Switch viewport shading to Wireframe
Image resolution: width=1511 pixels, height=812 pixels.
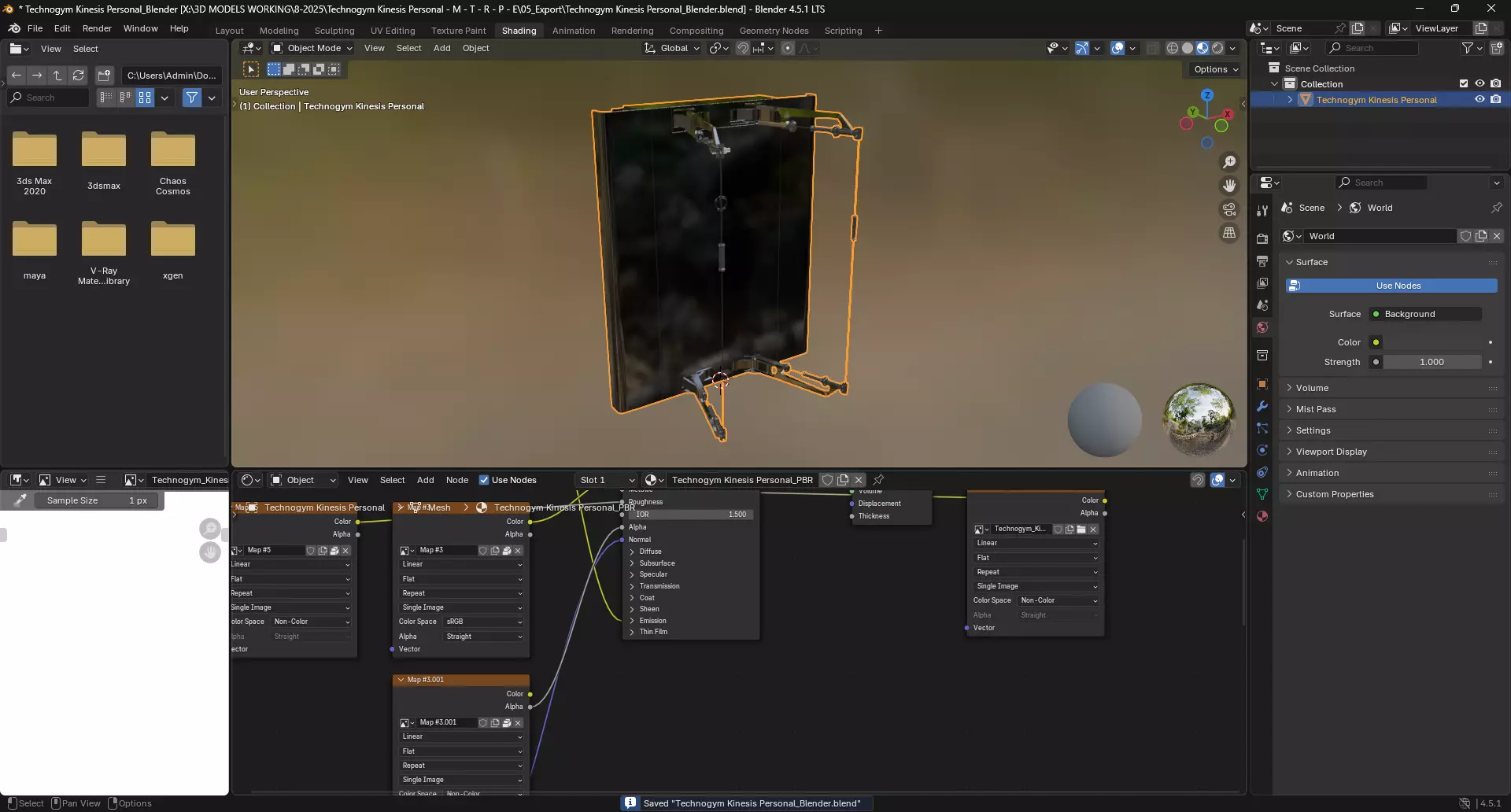click(x=1173, y=48)
